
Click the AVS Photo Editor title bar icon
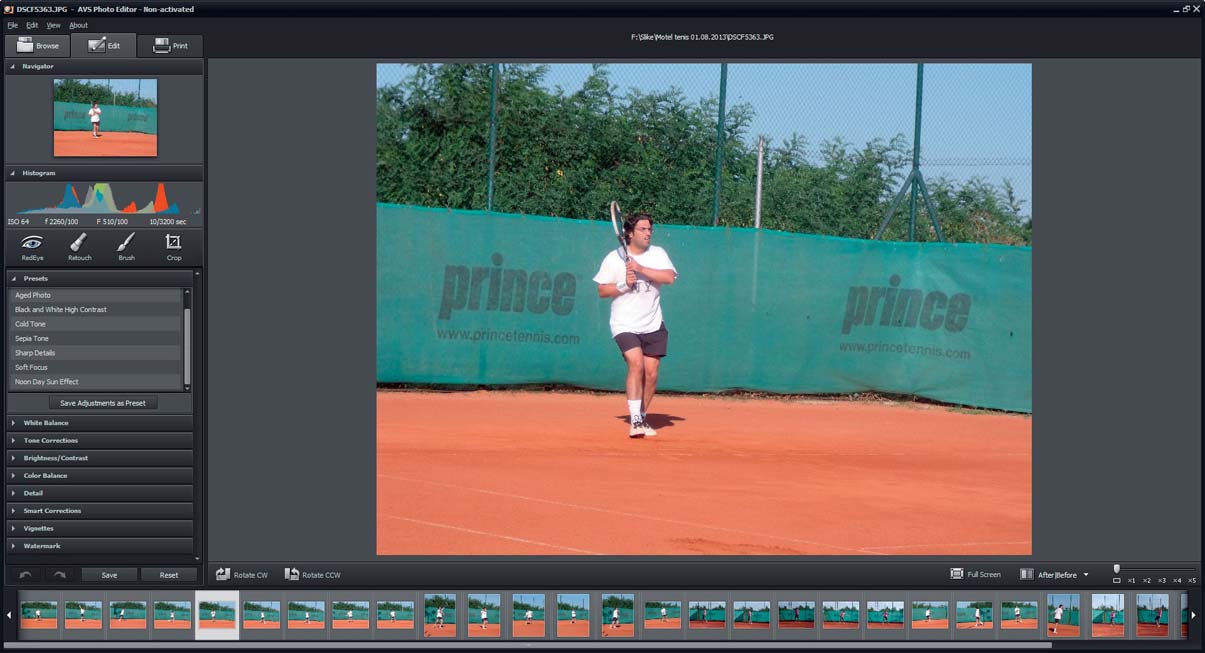click(x=8, y=9)
